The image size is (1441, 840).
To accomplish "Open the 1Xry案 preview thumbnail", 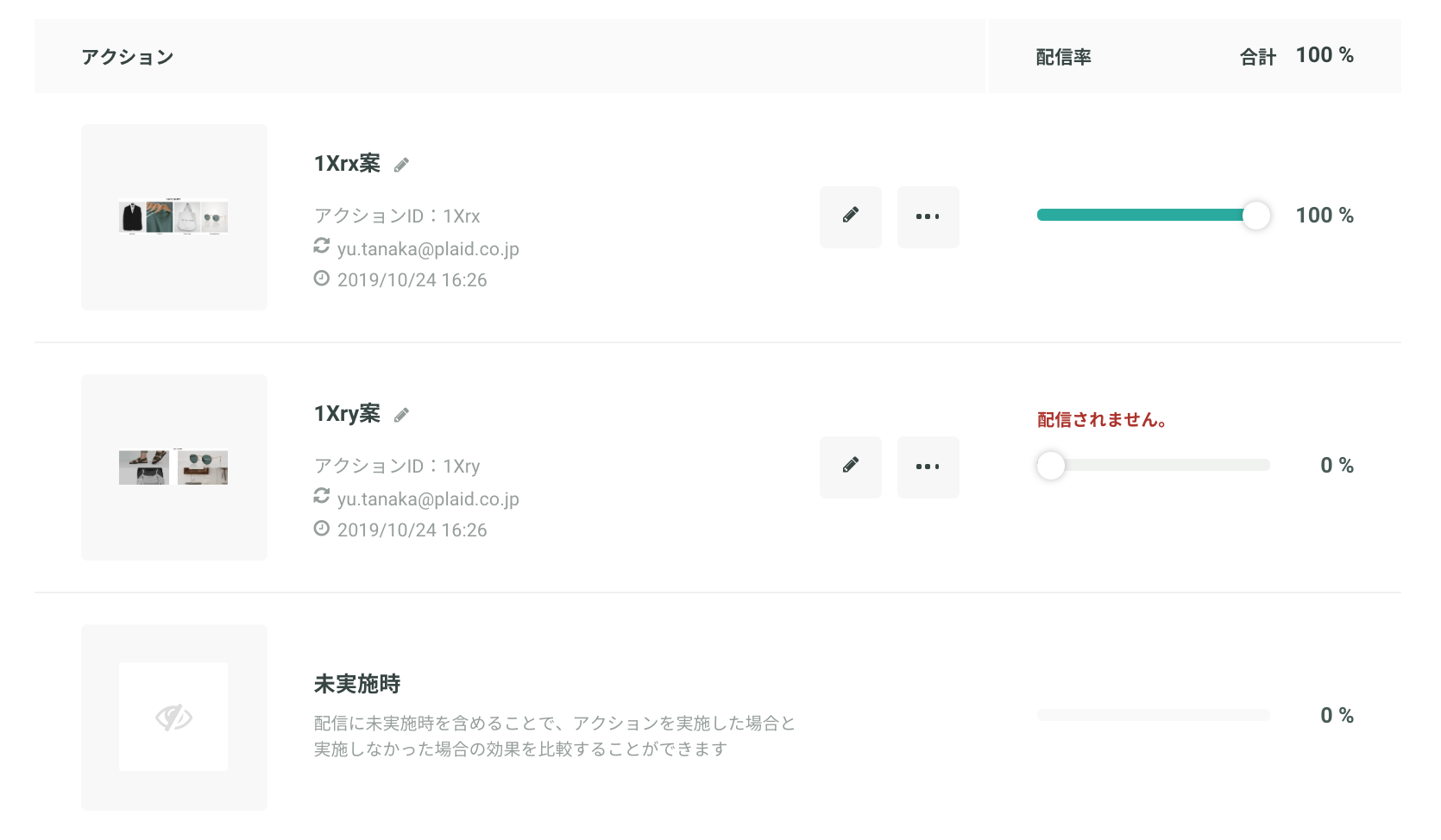I will coord(174,467).
